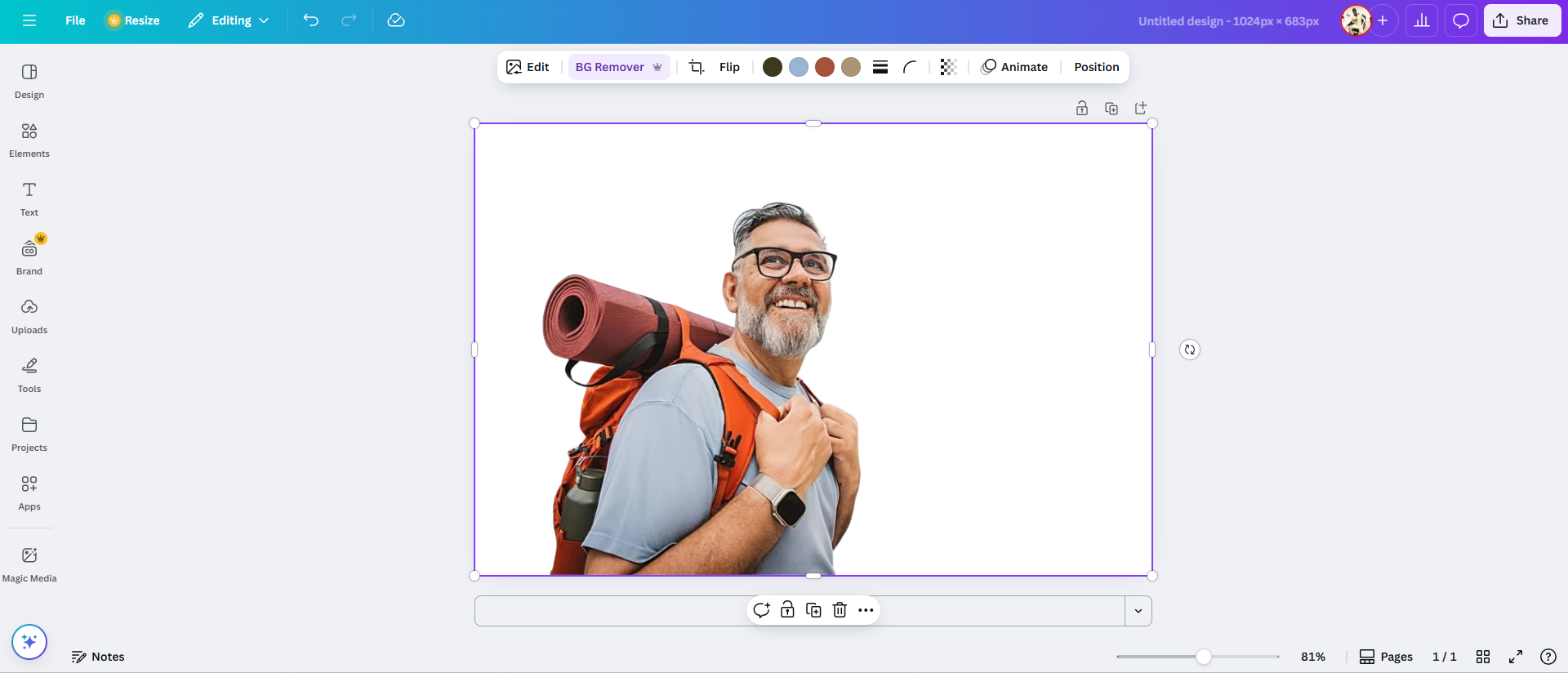
Task: Open the Position panel tab
Action: click(x=1096, y=67)
